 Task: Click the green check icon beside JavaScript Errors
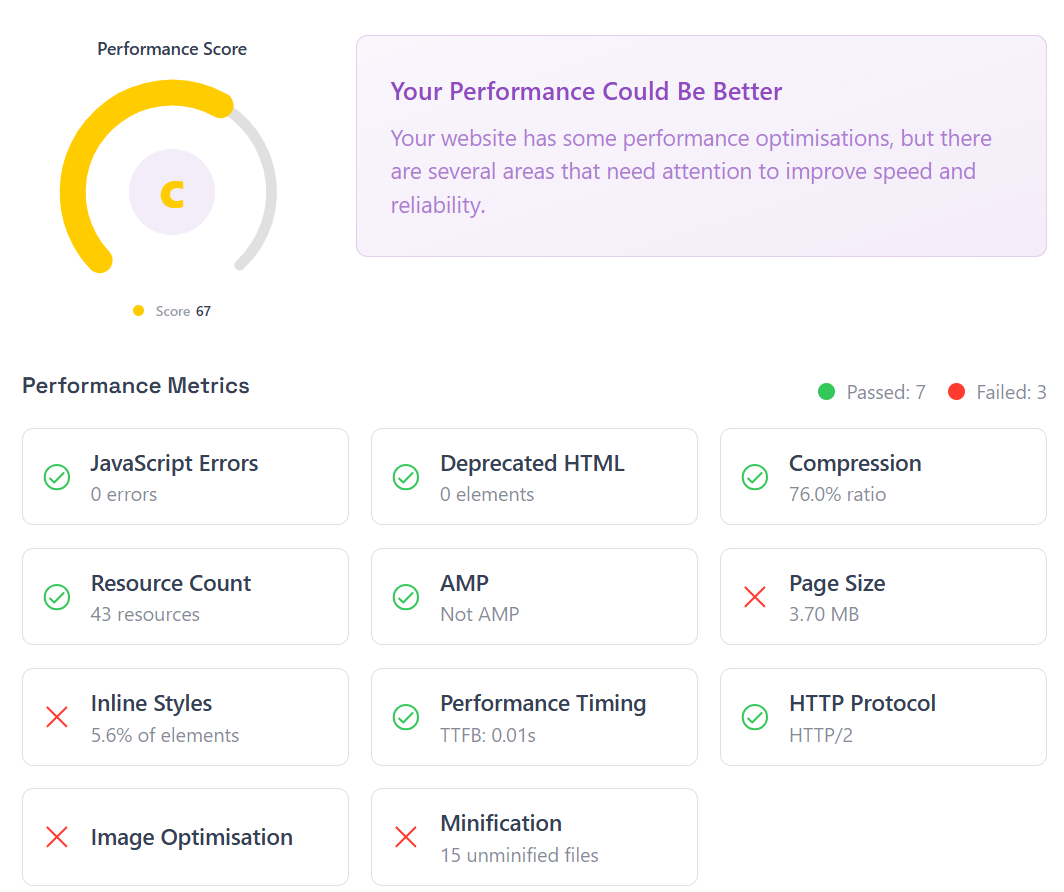[57, 478]
